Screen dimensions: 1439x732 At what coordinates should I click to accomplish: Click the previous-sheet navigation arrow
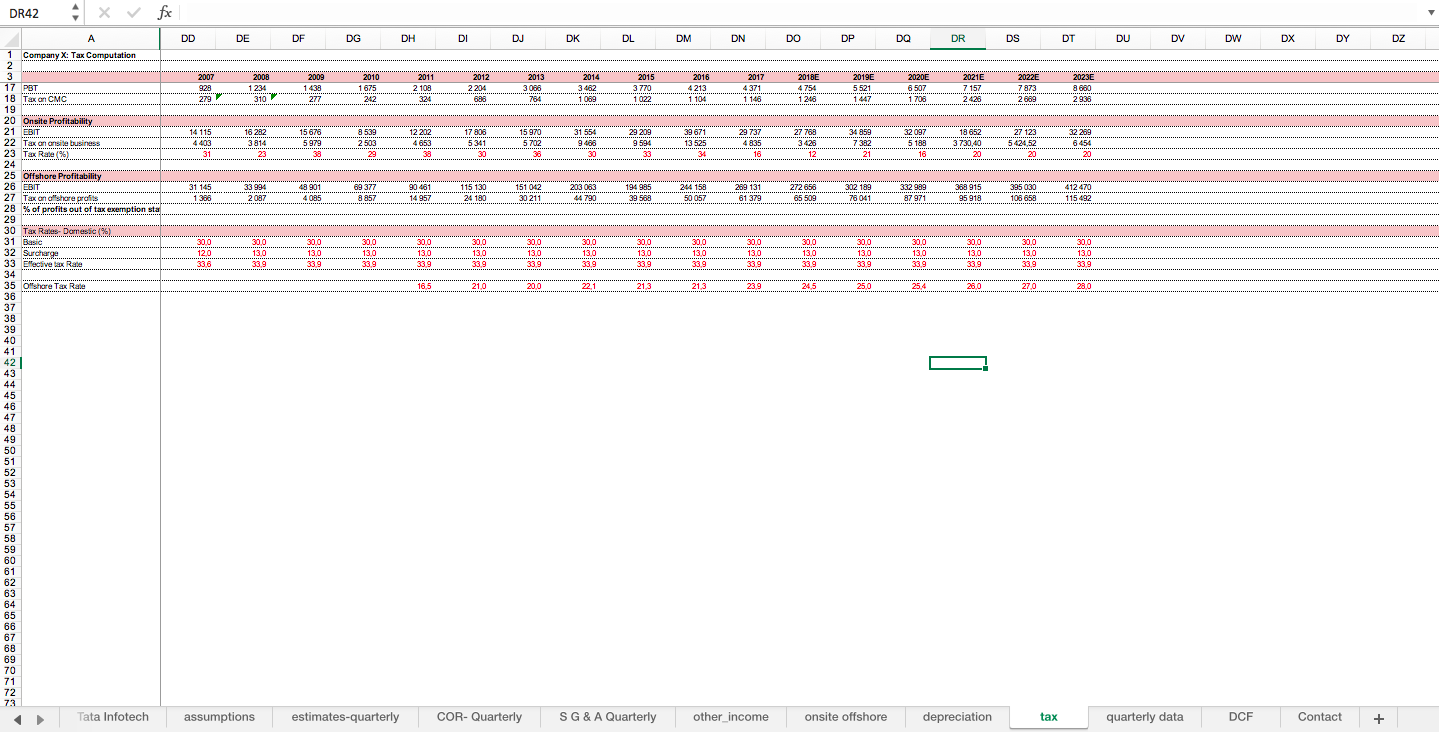point(18,717)
